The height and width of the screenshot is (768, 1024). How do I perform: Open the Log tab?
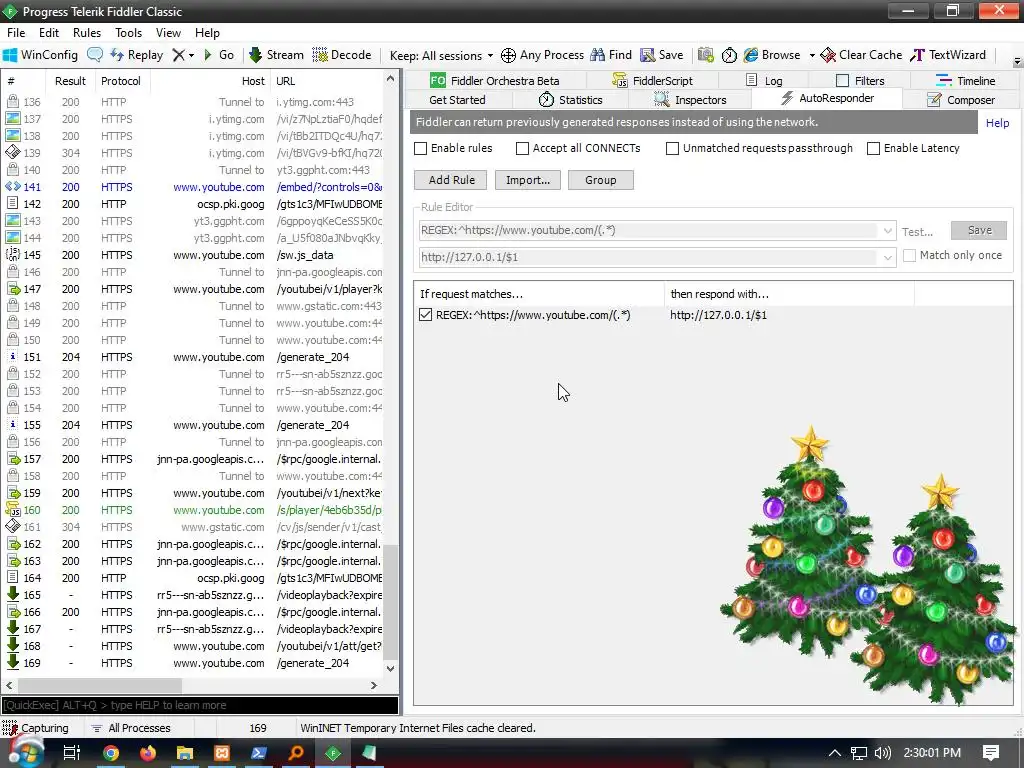[764, 80]
